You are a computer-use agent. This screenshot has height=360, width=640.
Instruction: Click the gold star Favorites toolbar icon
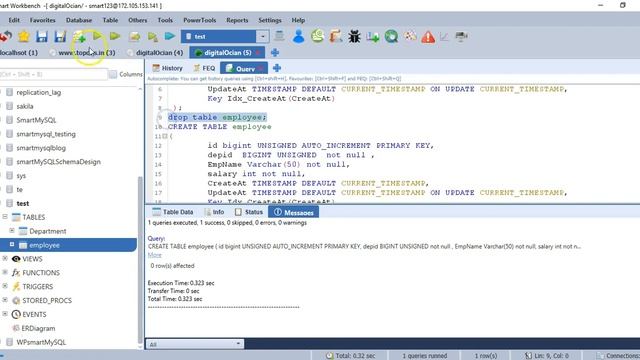(x=24, y=37)
